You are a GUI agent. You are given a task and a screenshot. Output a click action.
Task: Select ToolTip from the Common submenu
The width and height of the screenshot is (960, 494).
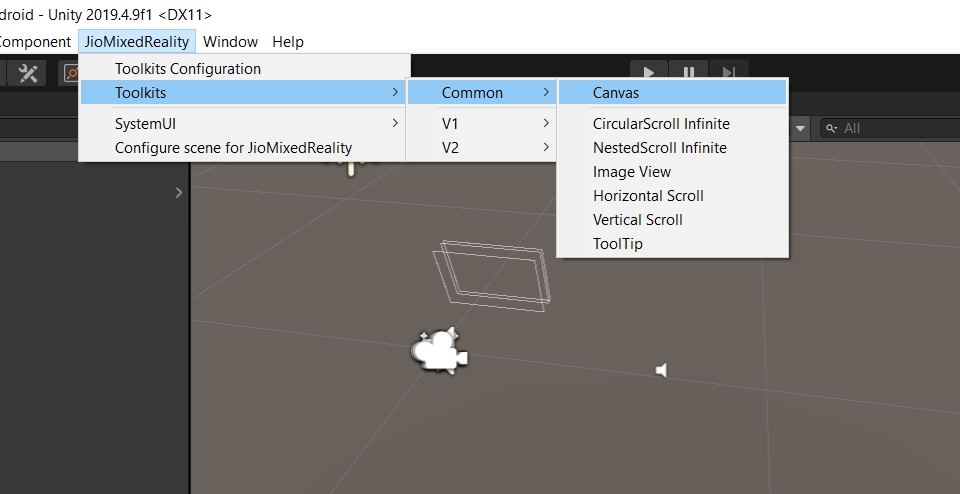point(618,244)
